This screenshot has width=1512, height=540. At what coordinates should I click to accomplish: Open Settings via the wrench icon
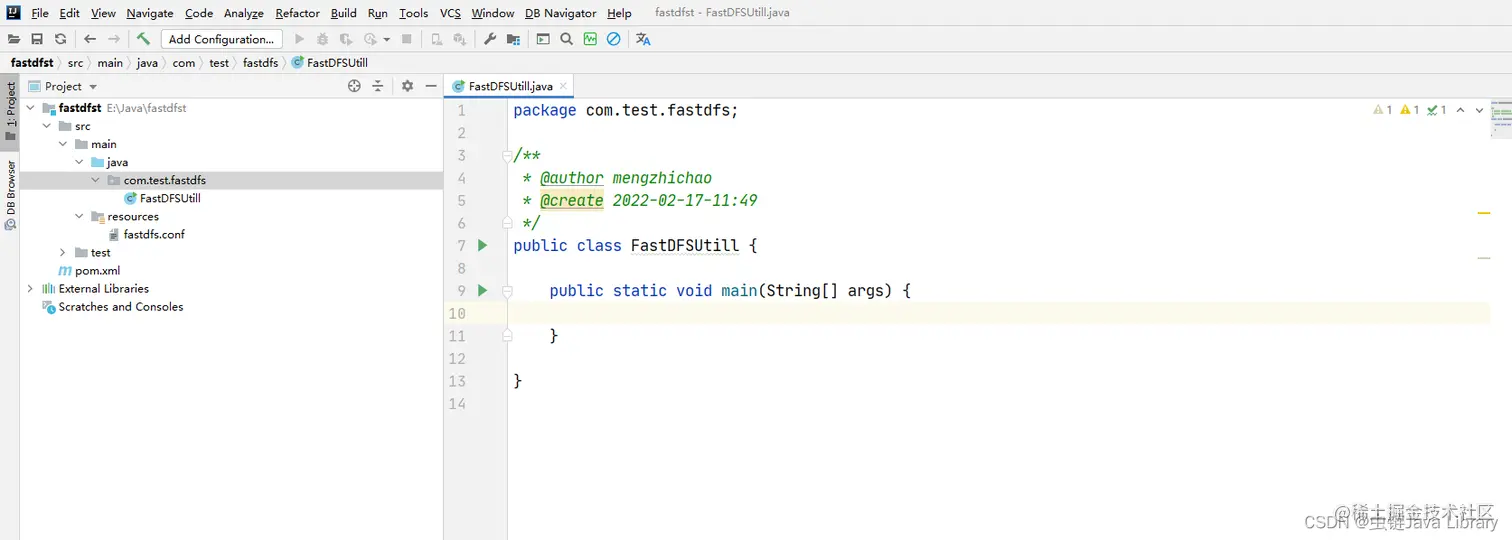(x=490, y=39)
